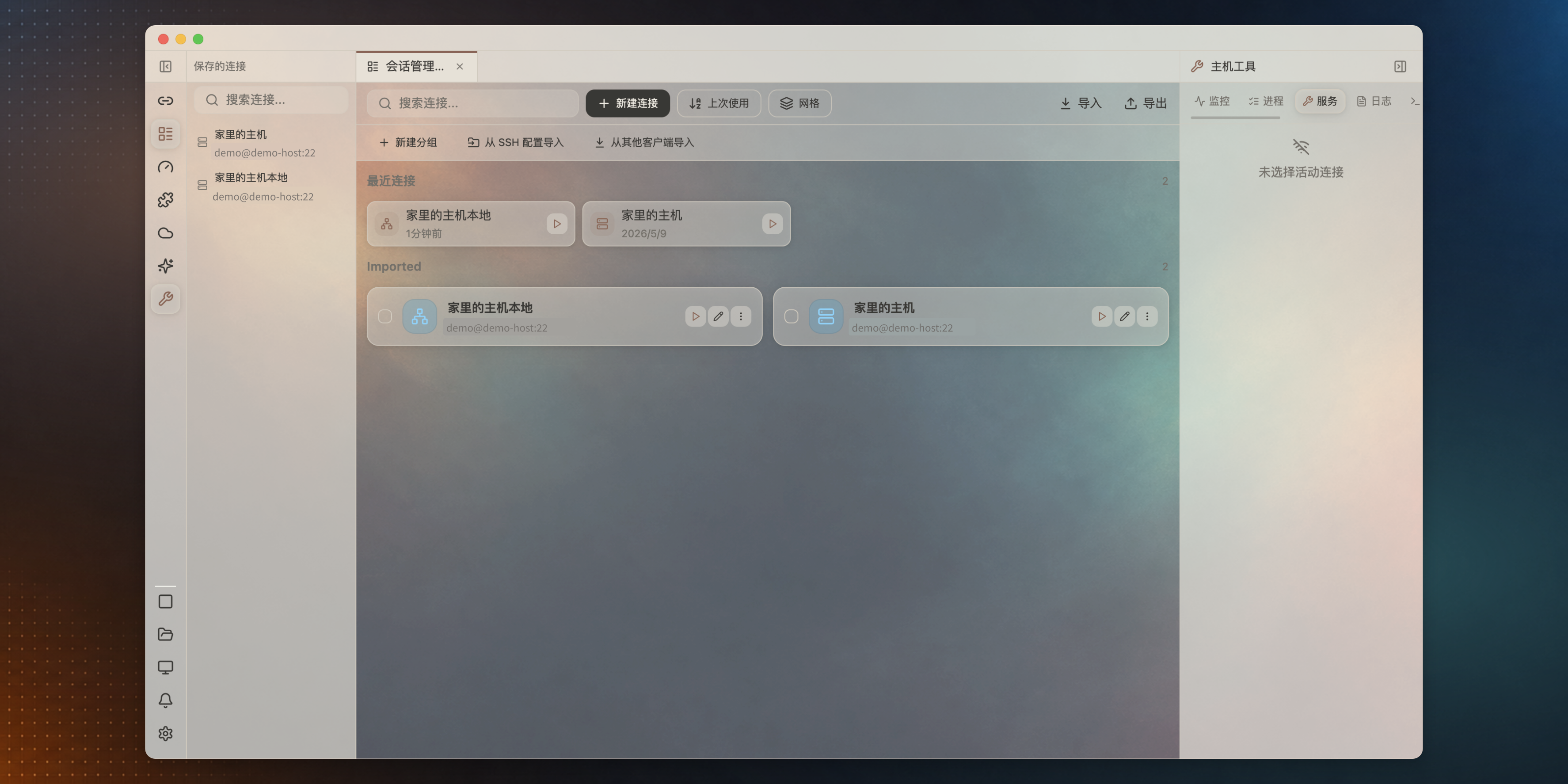
Task: Select 家里的主机 in saved connections list
Action: tap(271, 144)
